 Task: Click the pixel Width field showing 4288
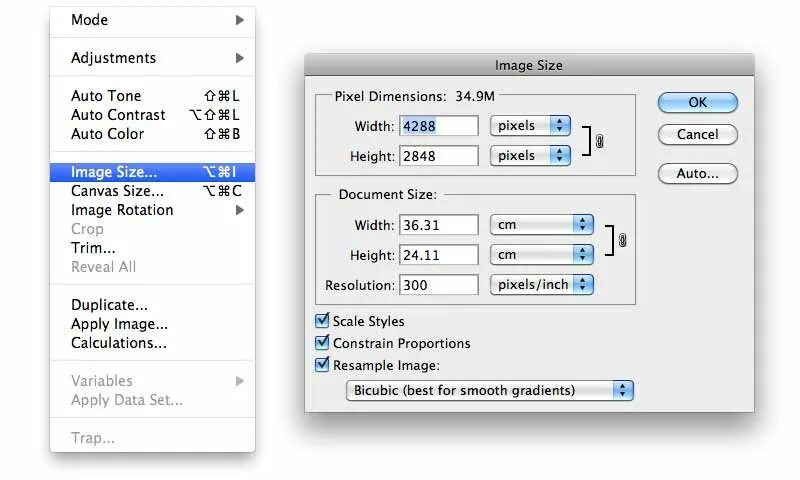click(438, 126)
